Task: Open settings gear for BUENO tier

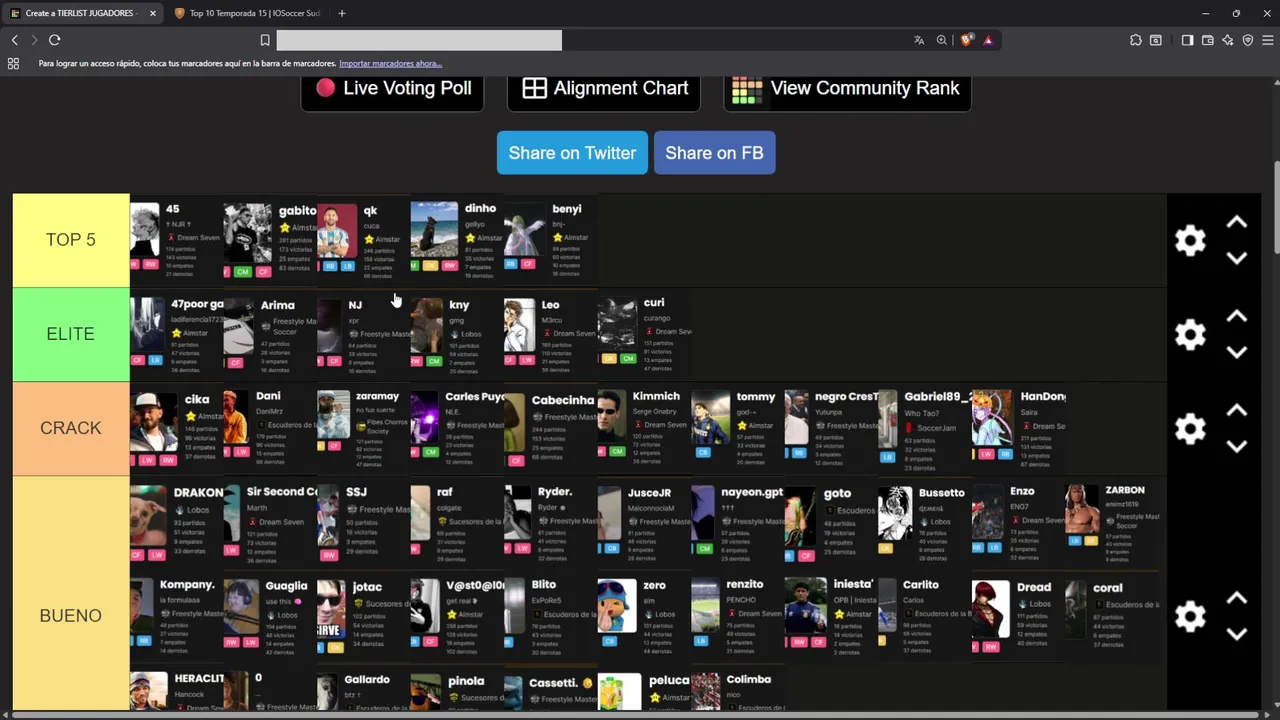Action: tap(1190, 616)
